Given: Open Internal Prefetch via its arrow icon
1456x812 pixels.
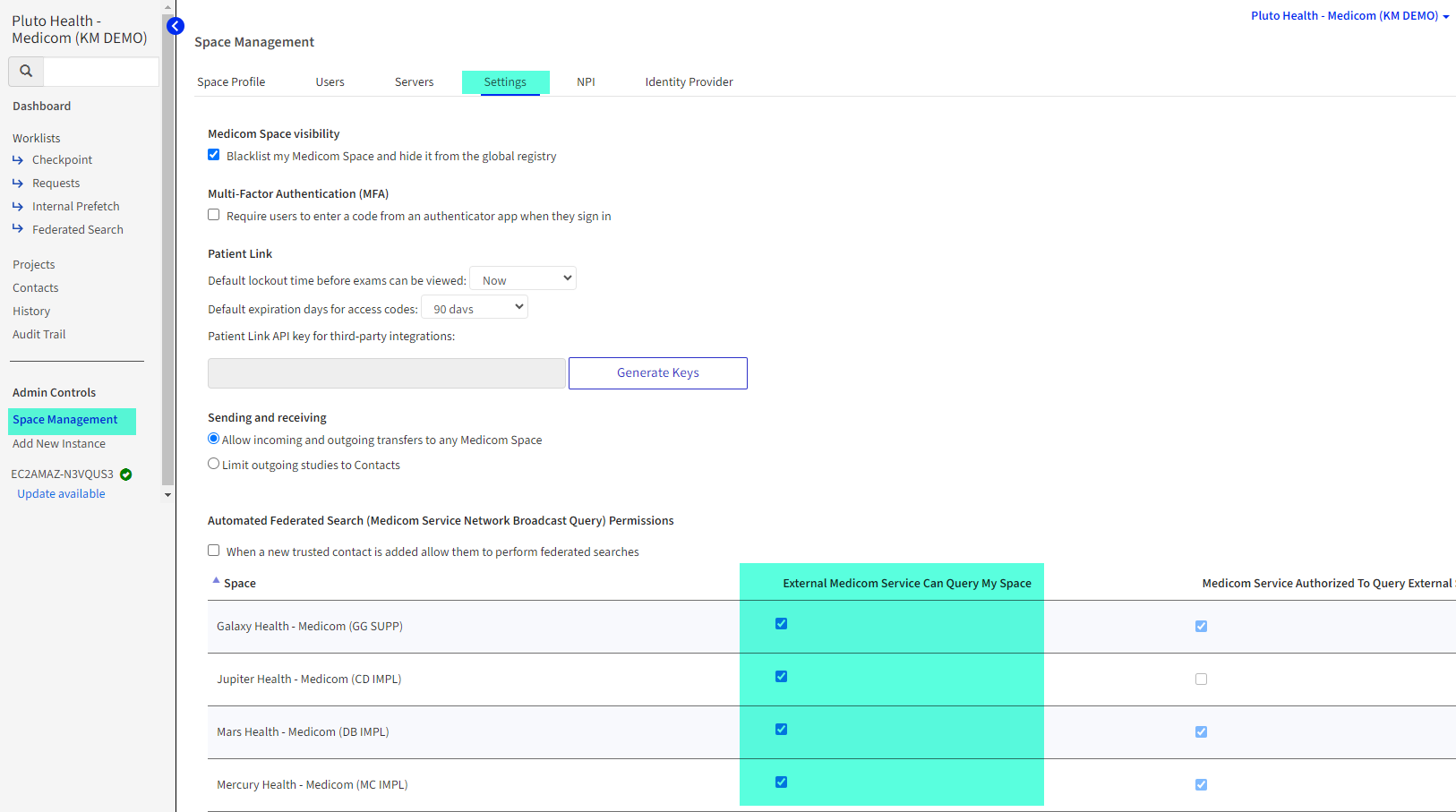Looking at the screenshot, I should point(17,205).
